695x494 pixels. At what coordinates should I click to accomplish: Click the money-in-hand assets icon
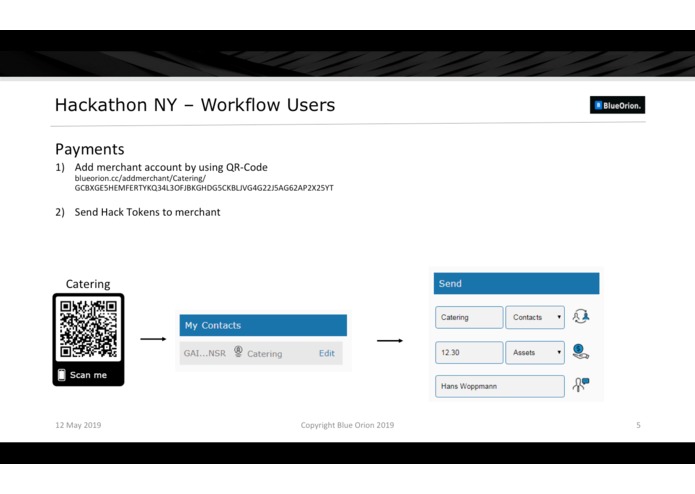pyautogui.click(x=580, y=352)
